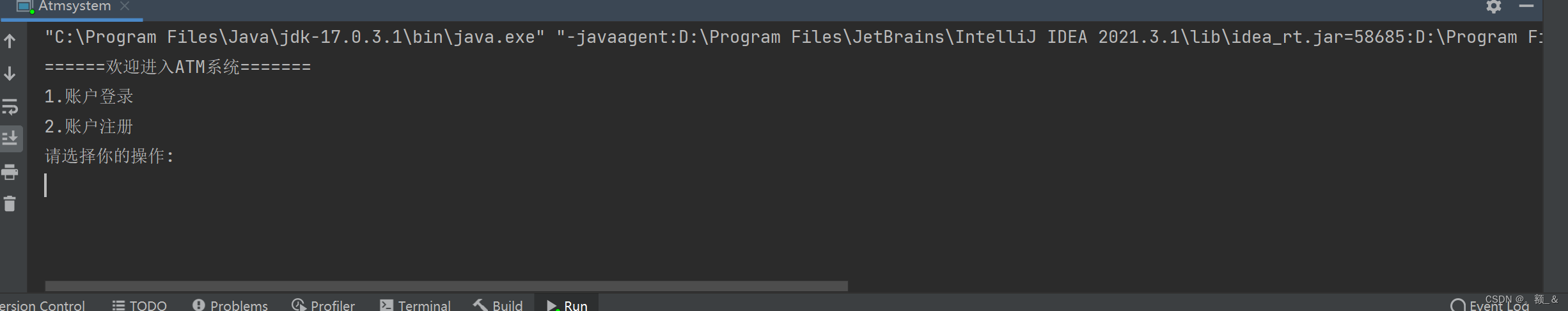Click the horizontal console scrollbar
This screenshot has width=1568, height=311.
(x=446, y=285)
